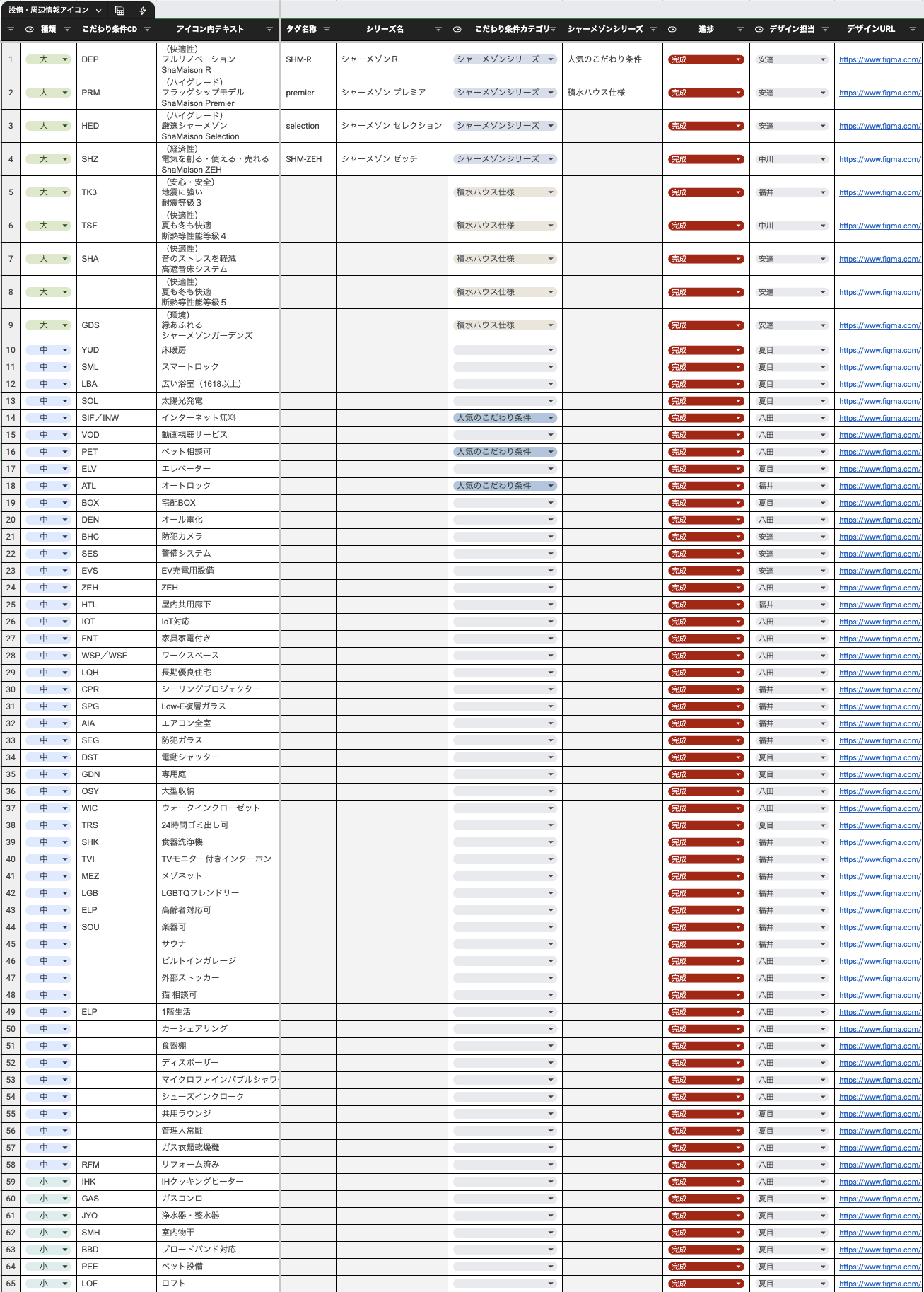Image resolution: width=924 pixels, height=1292 pixels.
Task: Open category dropdown for the PRM row
Action: [x=505, y=93]
